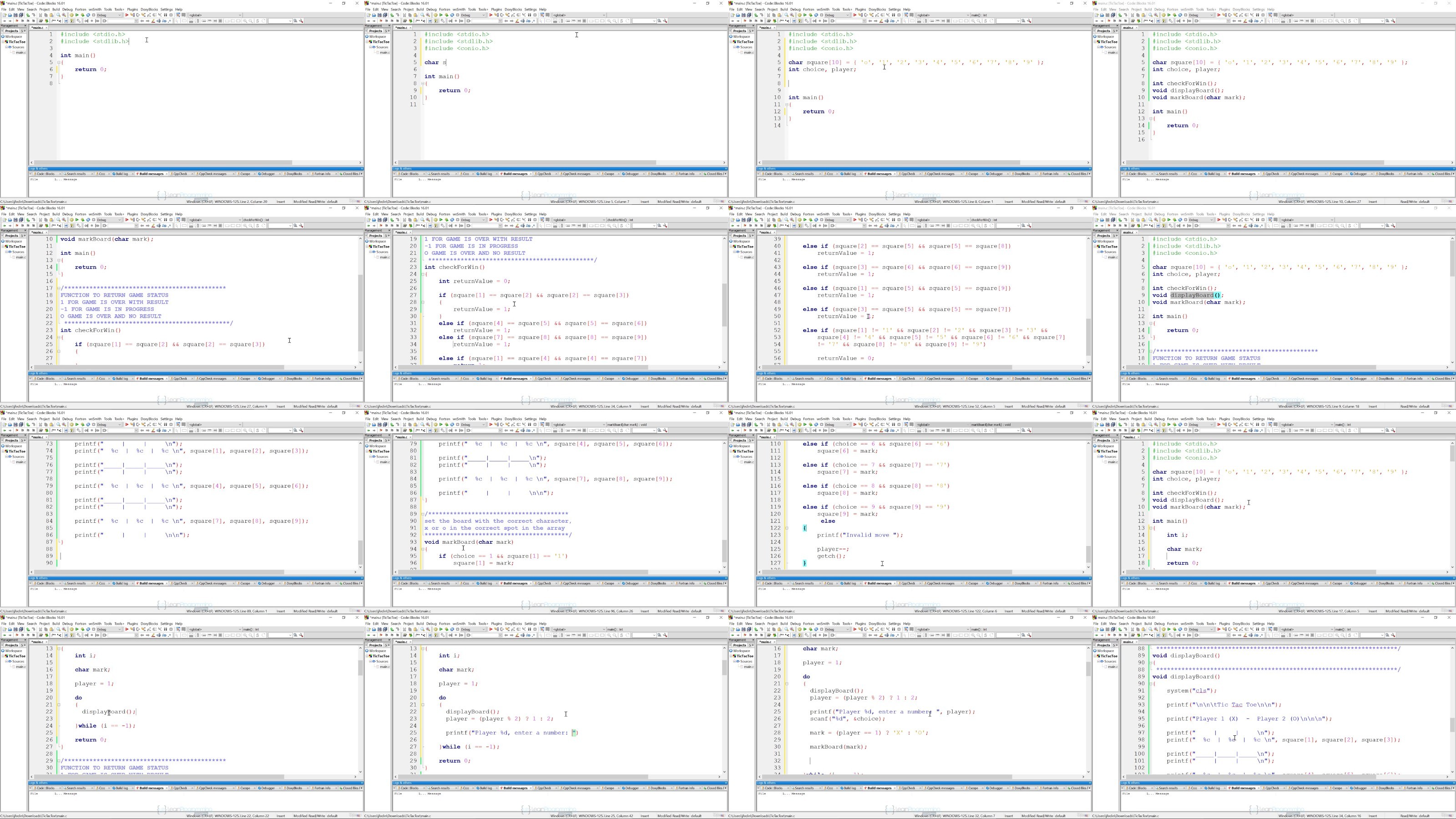
Task: Click highlighted displayBoard text in window with selection on line 9
Action: (1192, 295)
